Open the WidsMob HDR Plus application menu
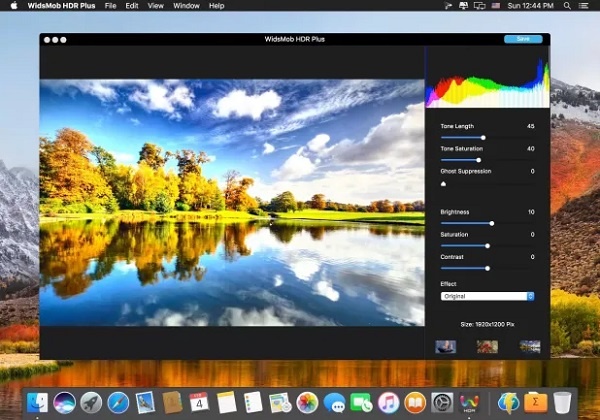The height and width of the screenshot is (420, 600). [62, 6]
